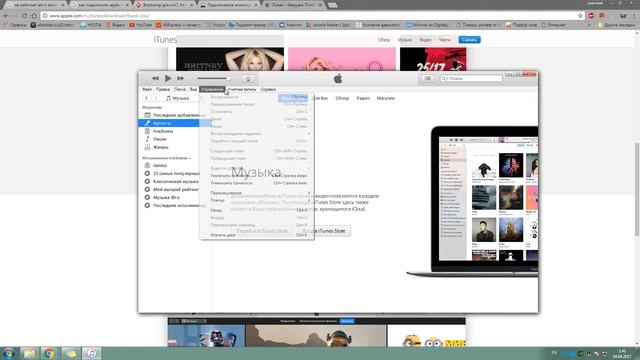
Task: Open a new Chrome tab
Action: [333, 5]
